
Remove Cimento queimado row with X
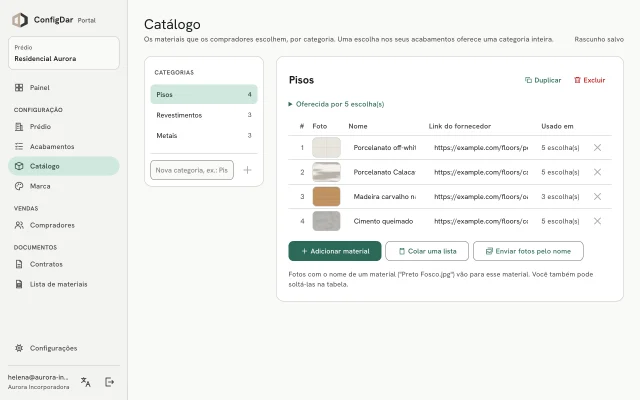597,221
